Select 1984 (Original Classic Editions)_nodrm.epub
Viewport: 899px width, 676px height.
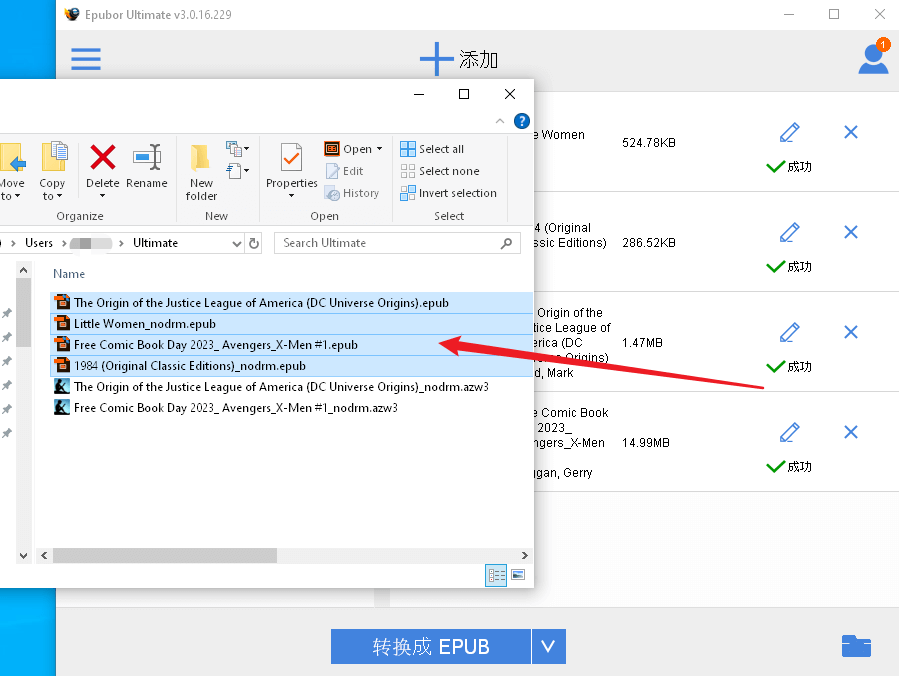[x=291, y=366]
